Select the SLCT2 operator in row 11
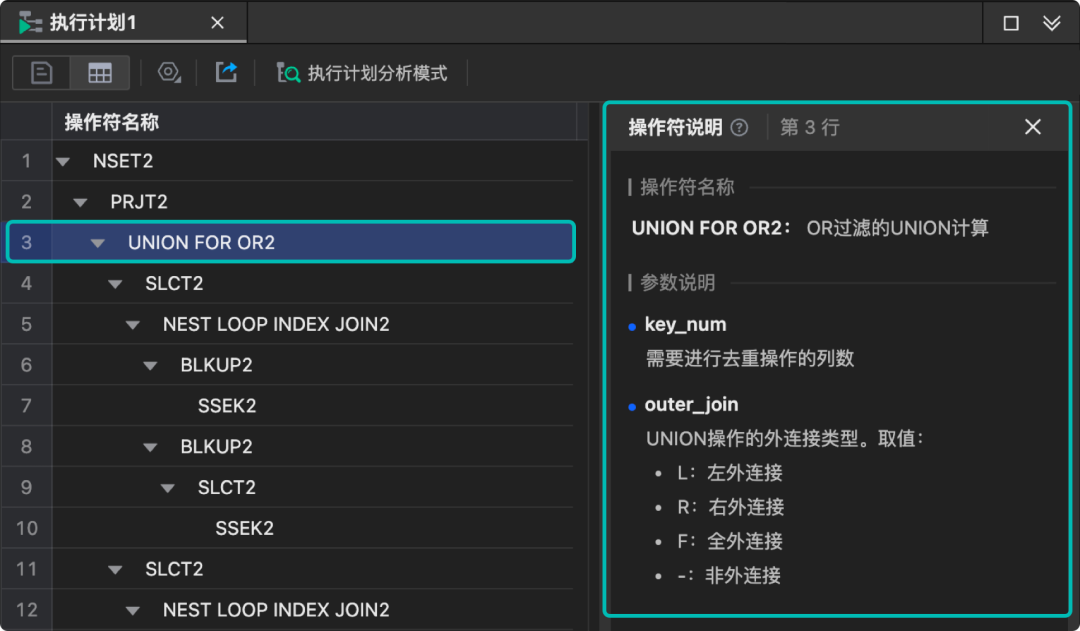 (x=174, y=569)
